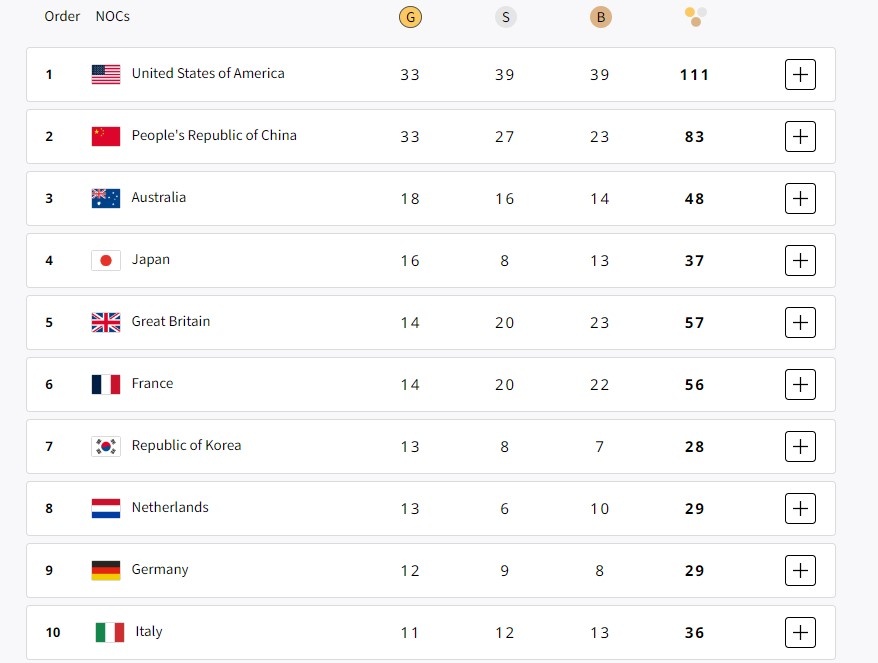The width and height of the screenshot is (878, 663).
Task: Click the Bronze medal column icon
Action: tap(600, 17)
